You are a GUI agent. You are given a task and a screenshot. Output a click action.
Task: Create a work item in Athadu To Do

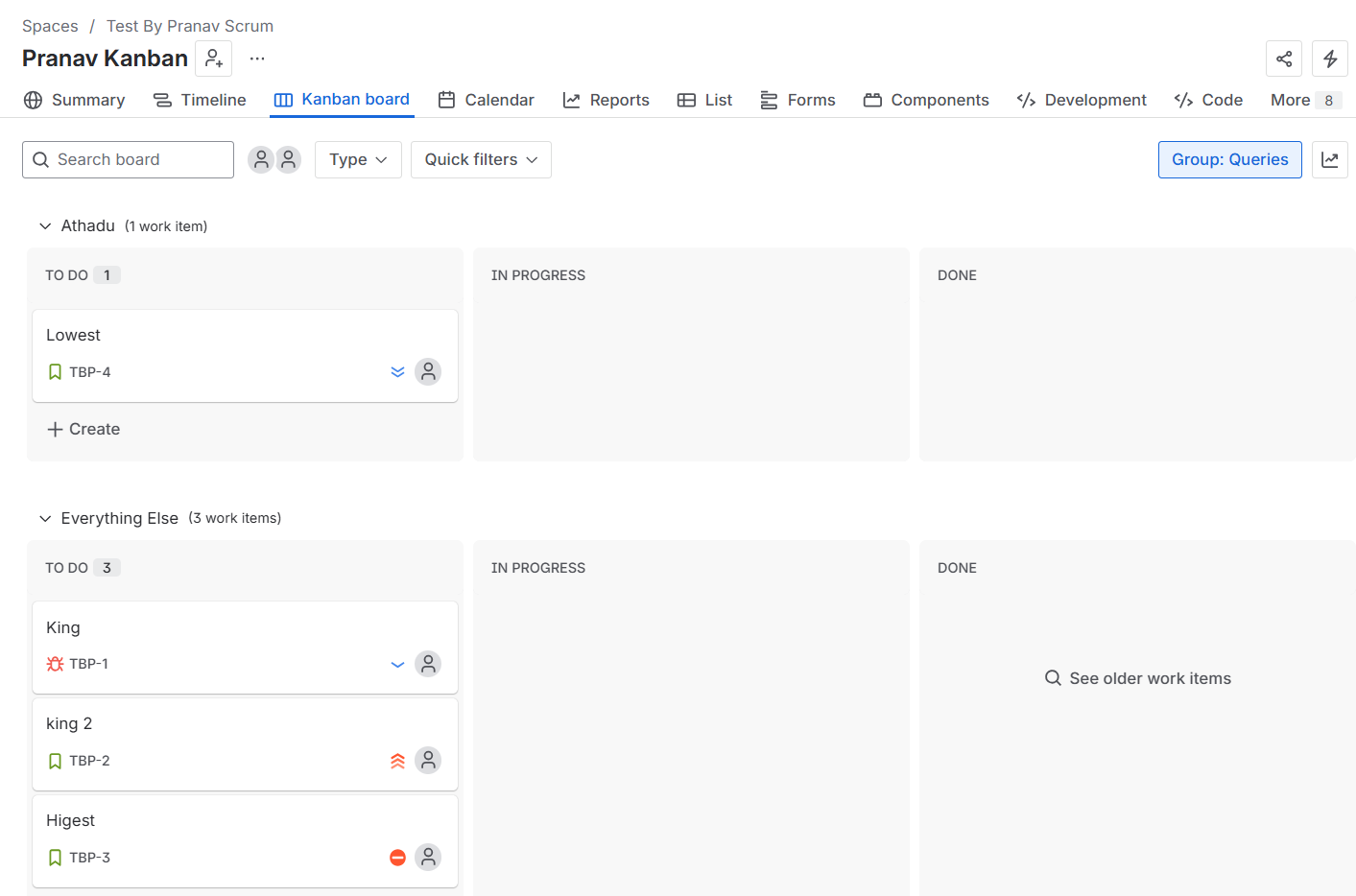[83, 430]
